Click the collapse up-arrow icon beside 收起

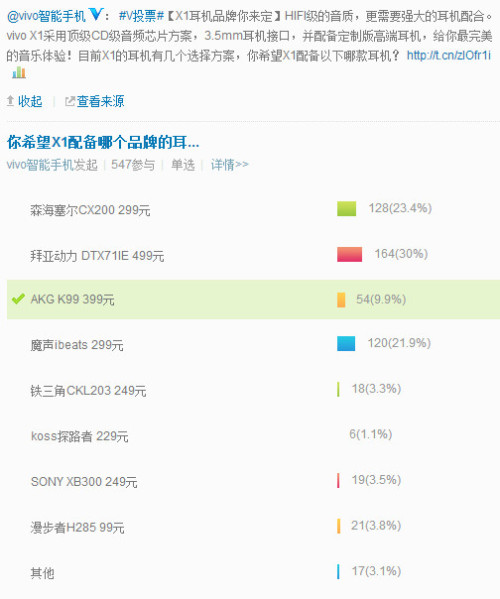pyautogui.click(x=11, y=101)
